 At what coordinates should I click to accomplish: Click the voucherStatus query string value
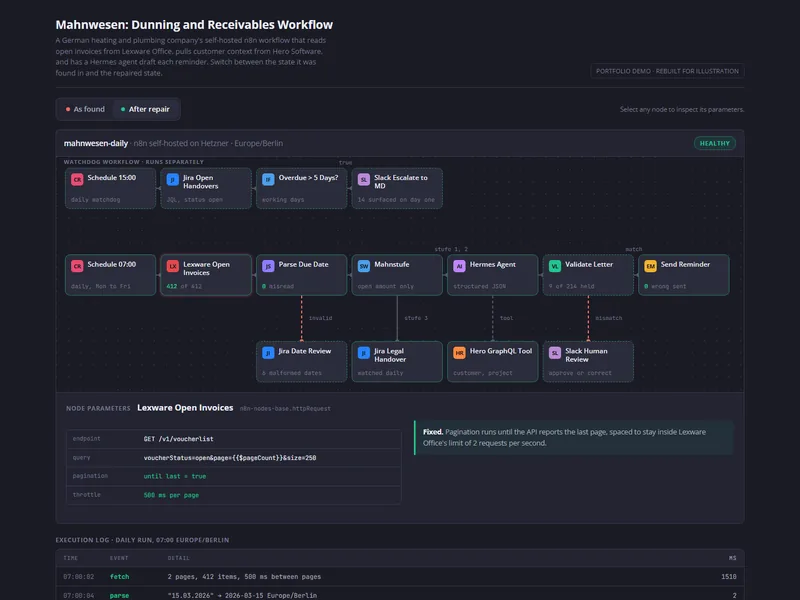click(x=230, y=458)
